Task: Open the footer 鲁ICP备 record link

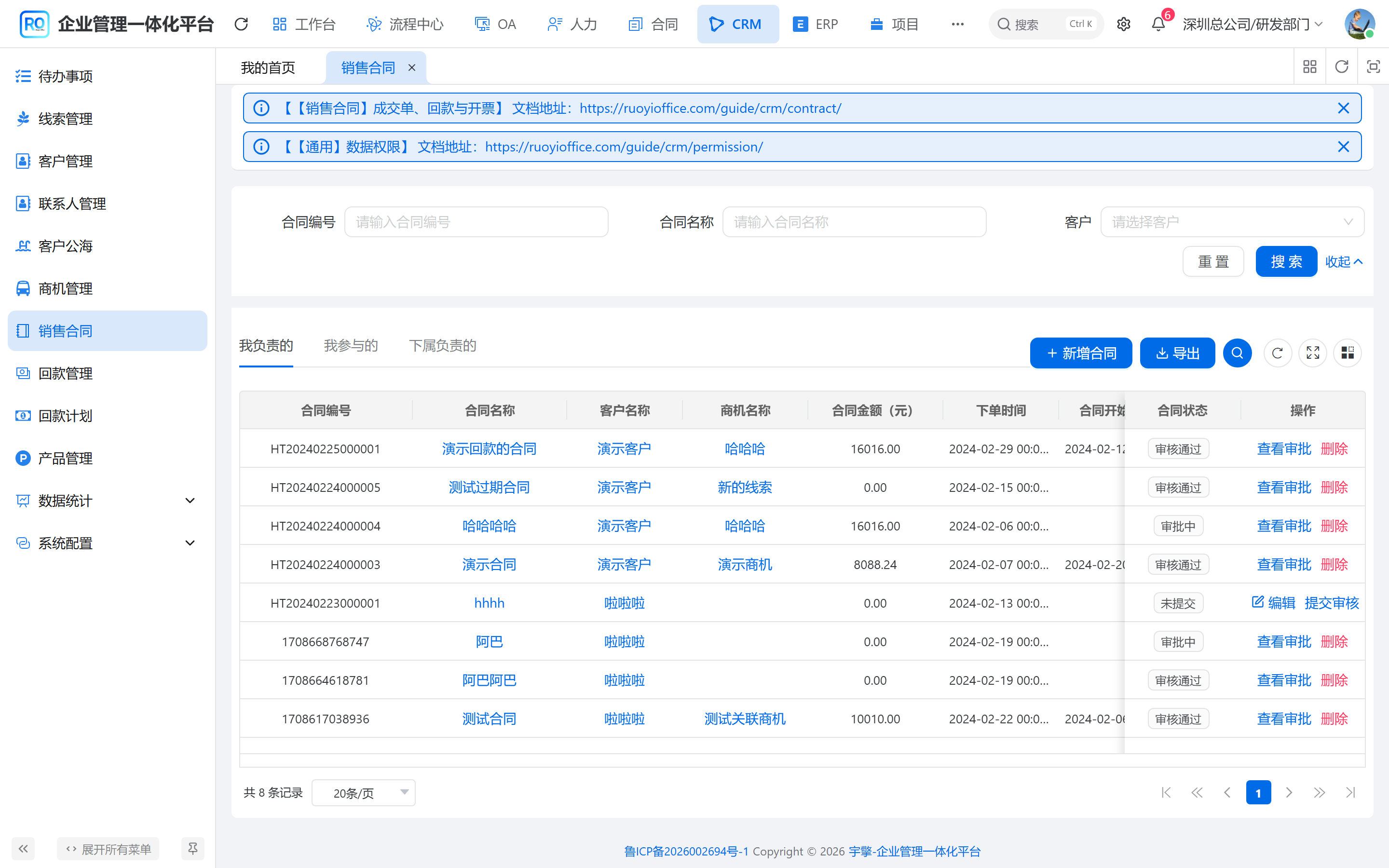Action: pos(686,851)
